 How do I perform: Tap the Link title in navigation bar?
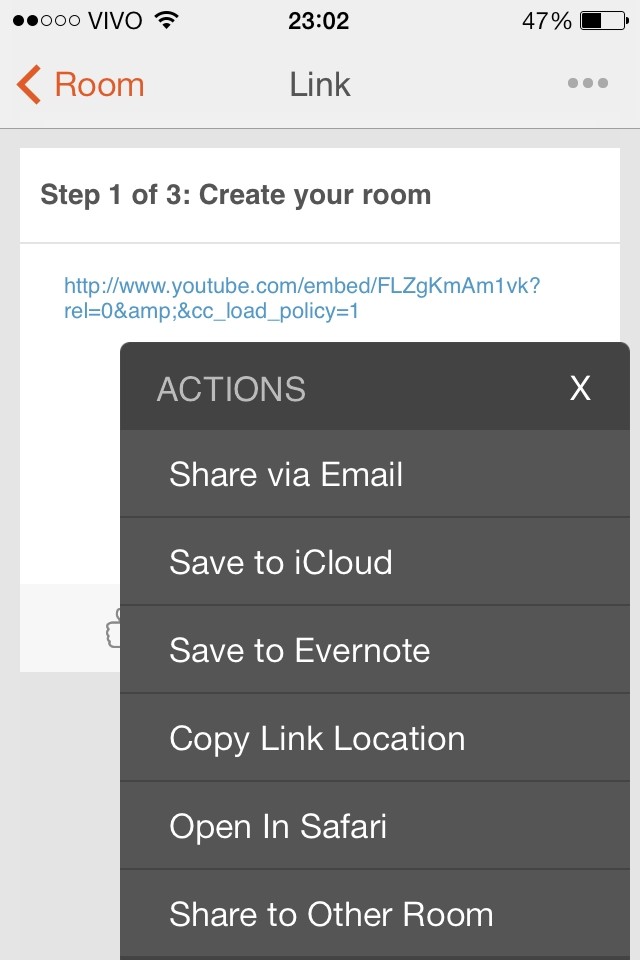[x=320, y=85]
